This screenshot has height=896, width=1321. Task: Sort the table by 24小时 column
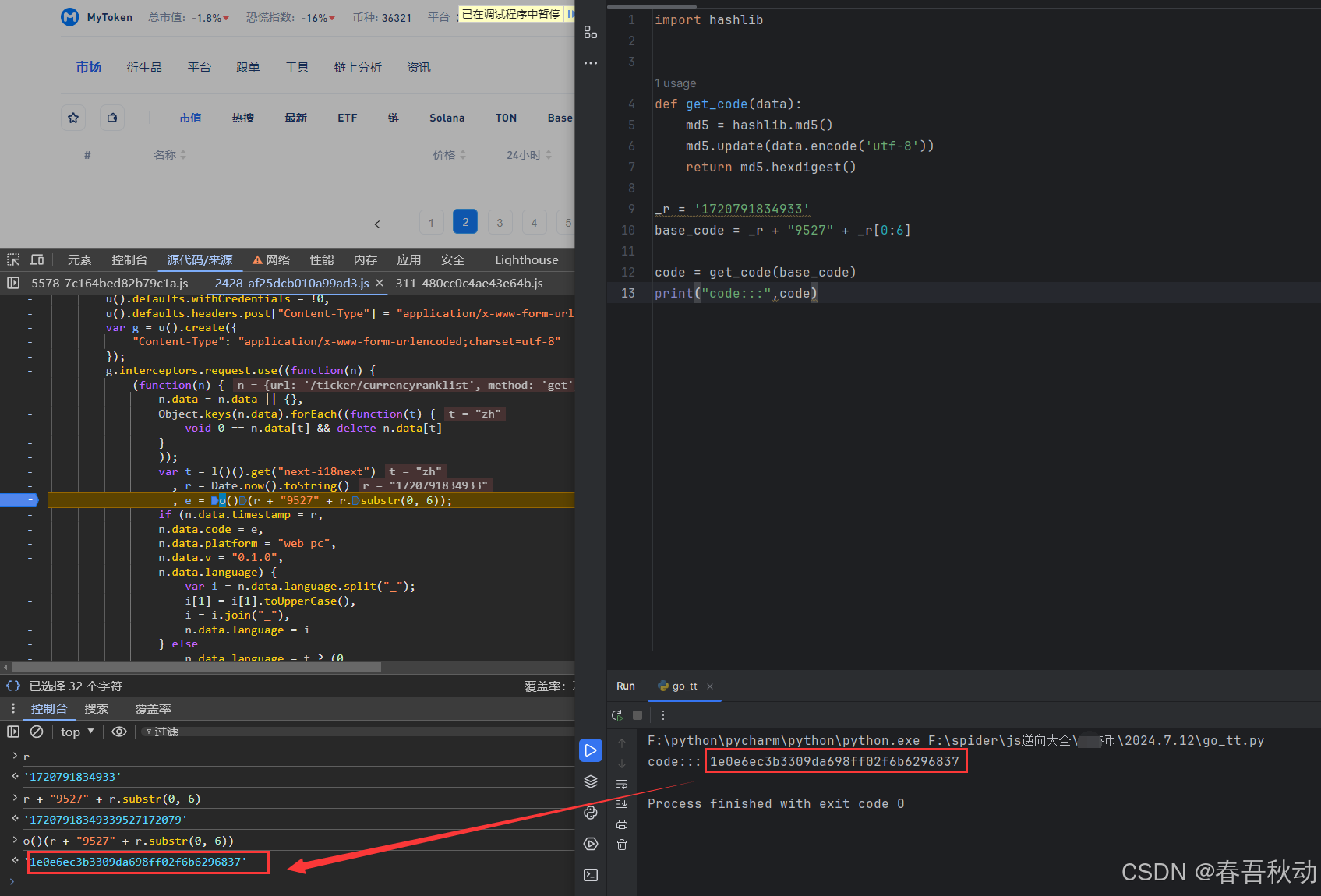529,155
